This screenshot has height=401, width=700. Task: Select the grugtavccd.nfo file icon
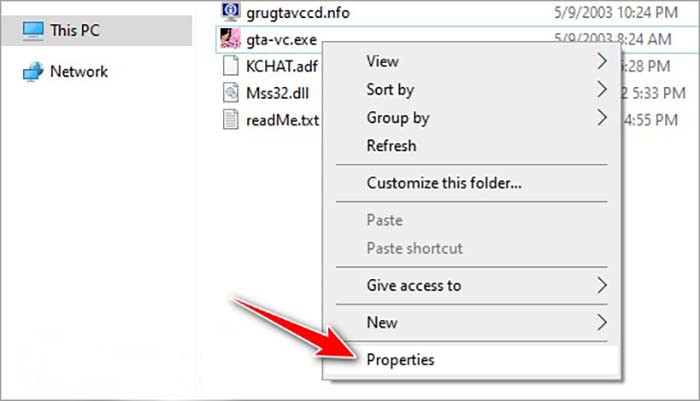click(x=230, y=12)
